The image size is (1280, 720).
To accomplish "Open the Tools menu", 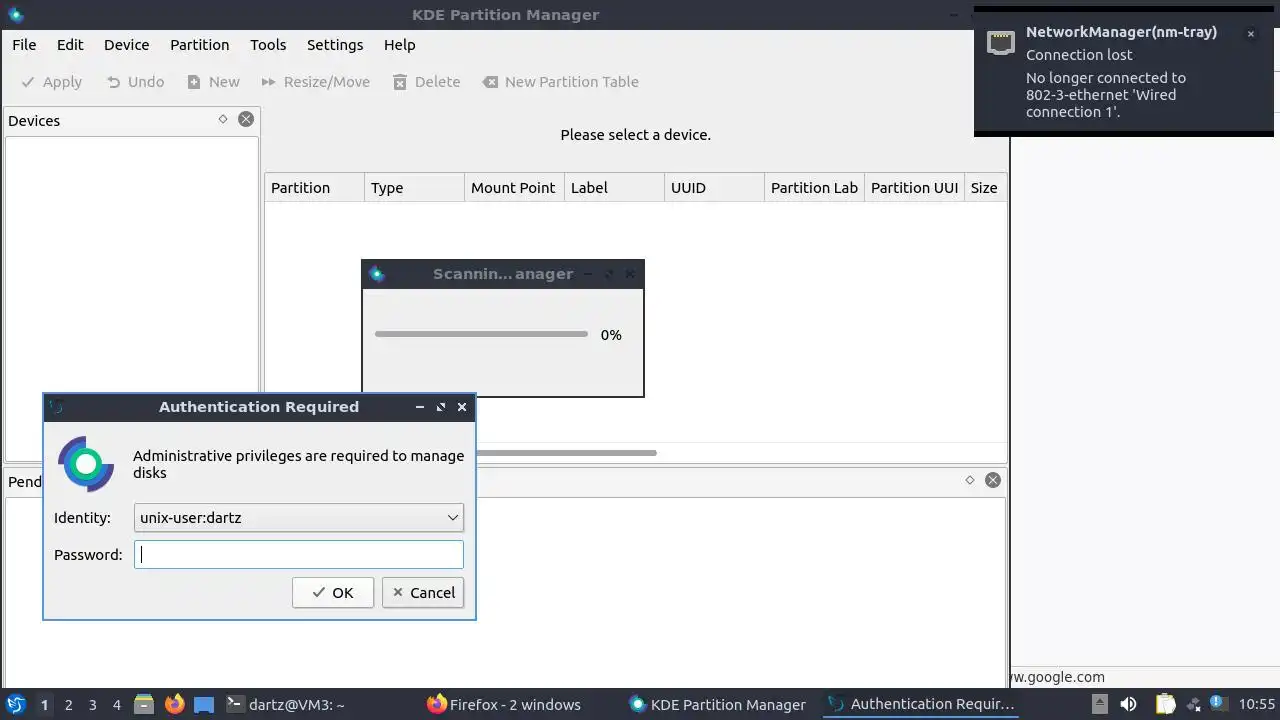I will [268, 45].
